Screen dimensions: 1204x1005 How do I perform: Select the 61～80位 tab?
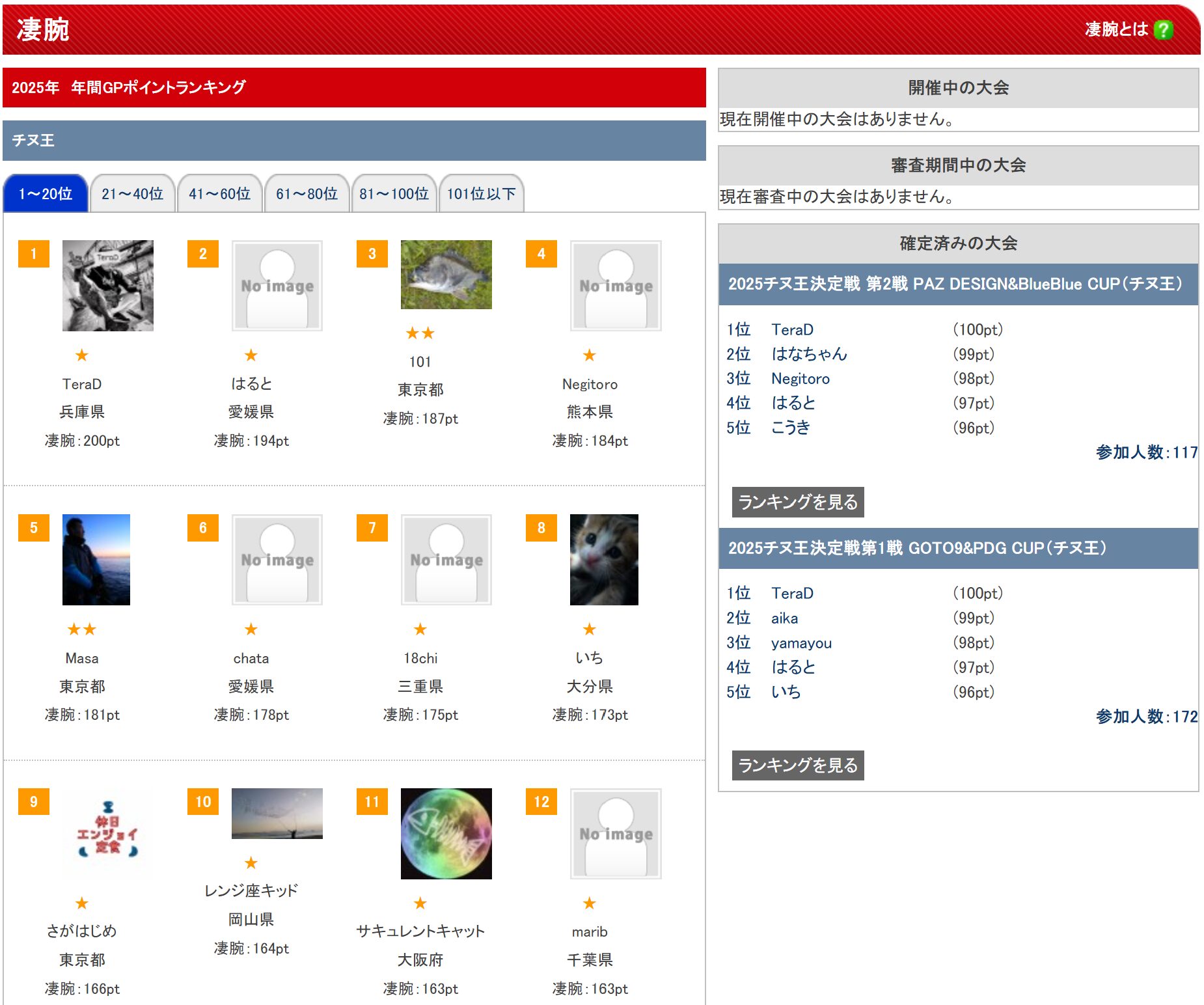pos(307,194)
